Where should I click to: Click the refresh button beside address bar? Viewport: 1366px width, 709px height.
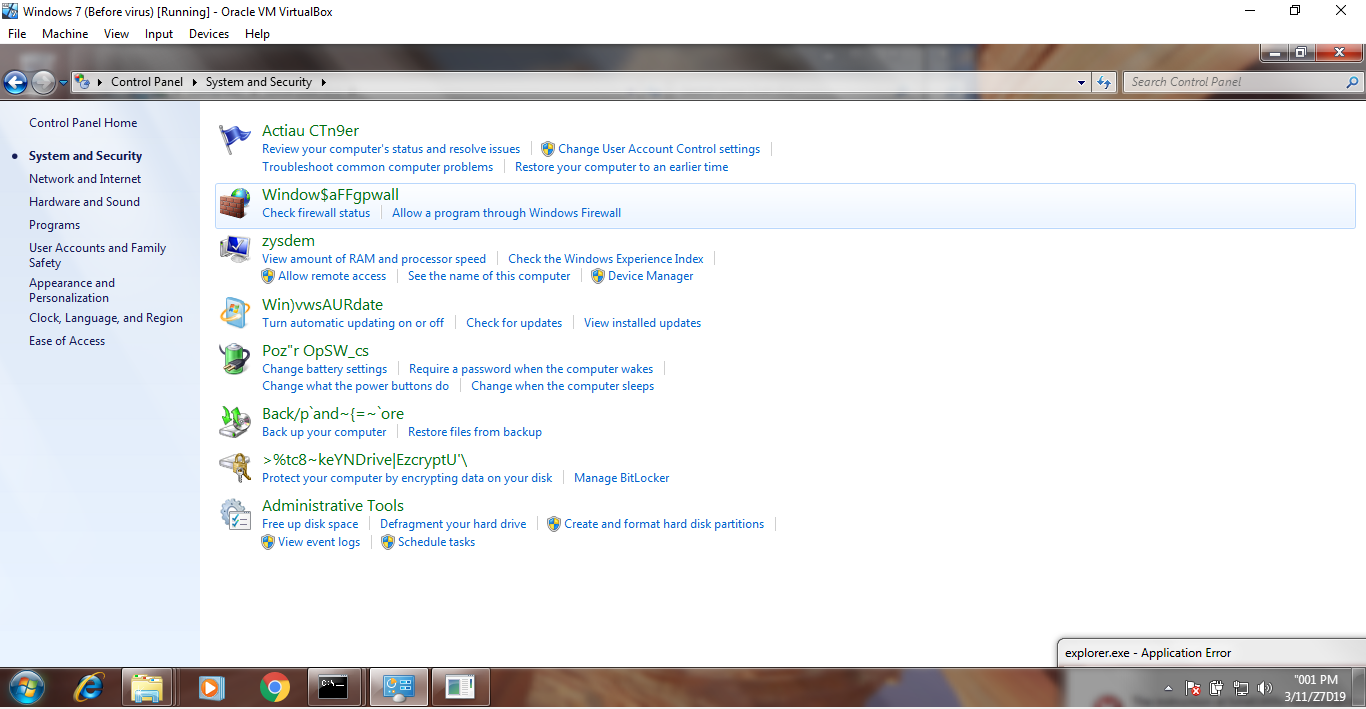(1104, 82)
